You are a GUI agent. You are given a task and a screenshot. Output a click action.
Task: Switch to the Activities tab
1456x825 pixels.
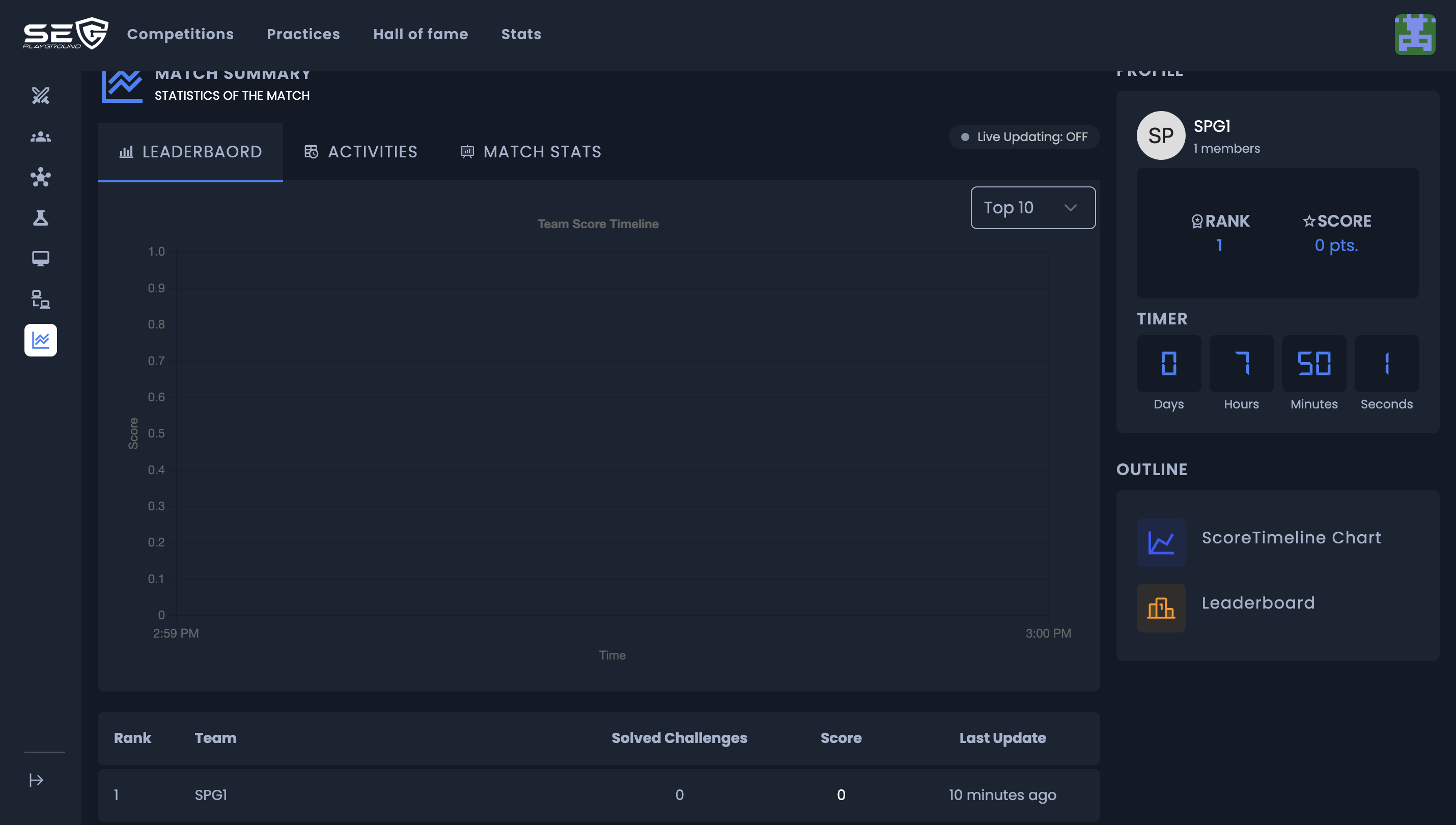[x=361, y=152]
